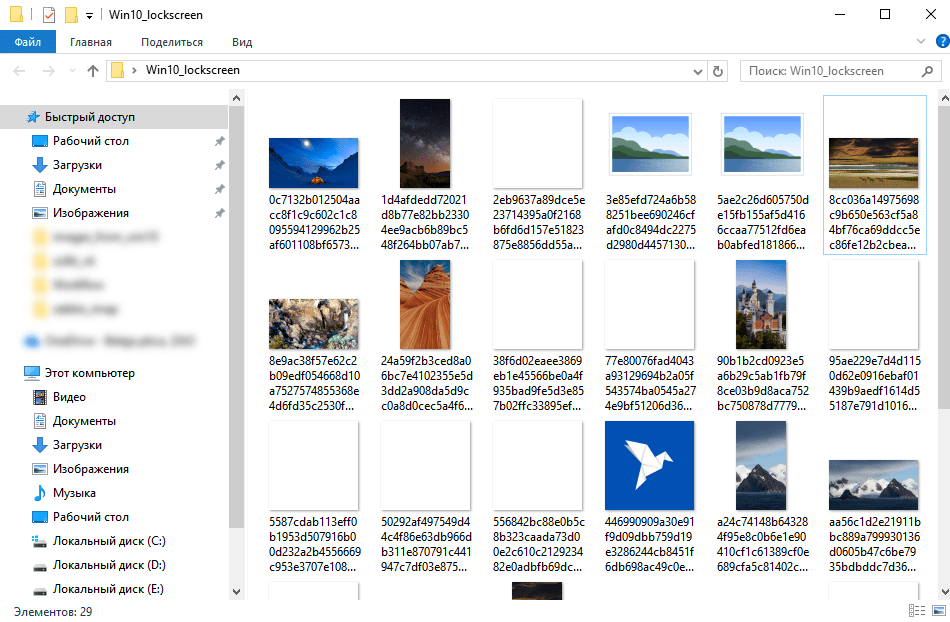Select Локальный диск (C:) in sidebar

click(x=108, y=541)
